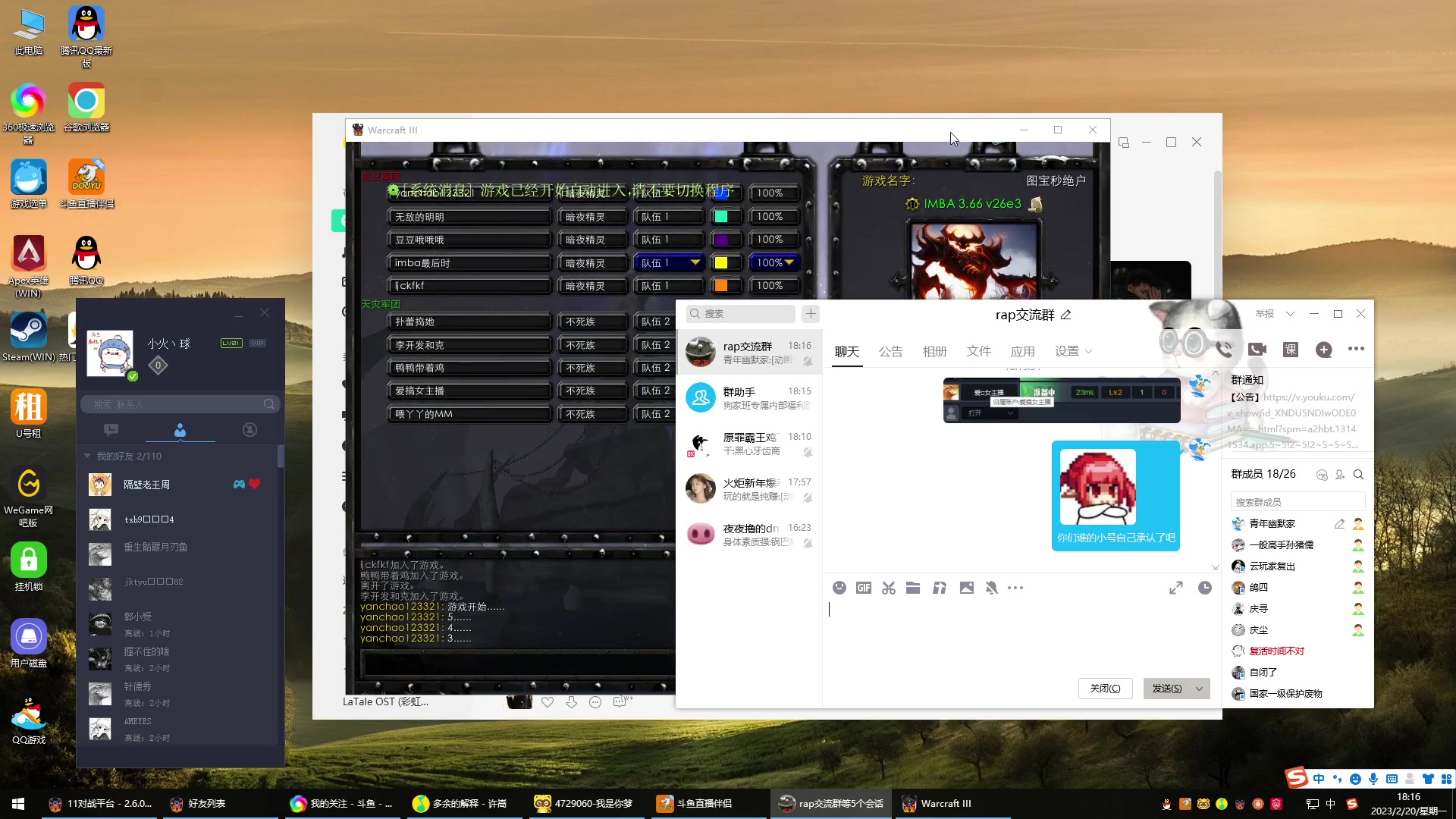Select member 青年幽默家 in group member list

click(x=1298, y=524)
